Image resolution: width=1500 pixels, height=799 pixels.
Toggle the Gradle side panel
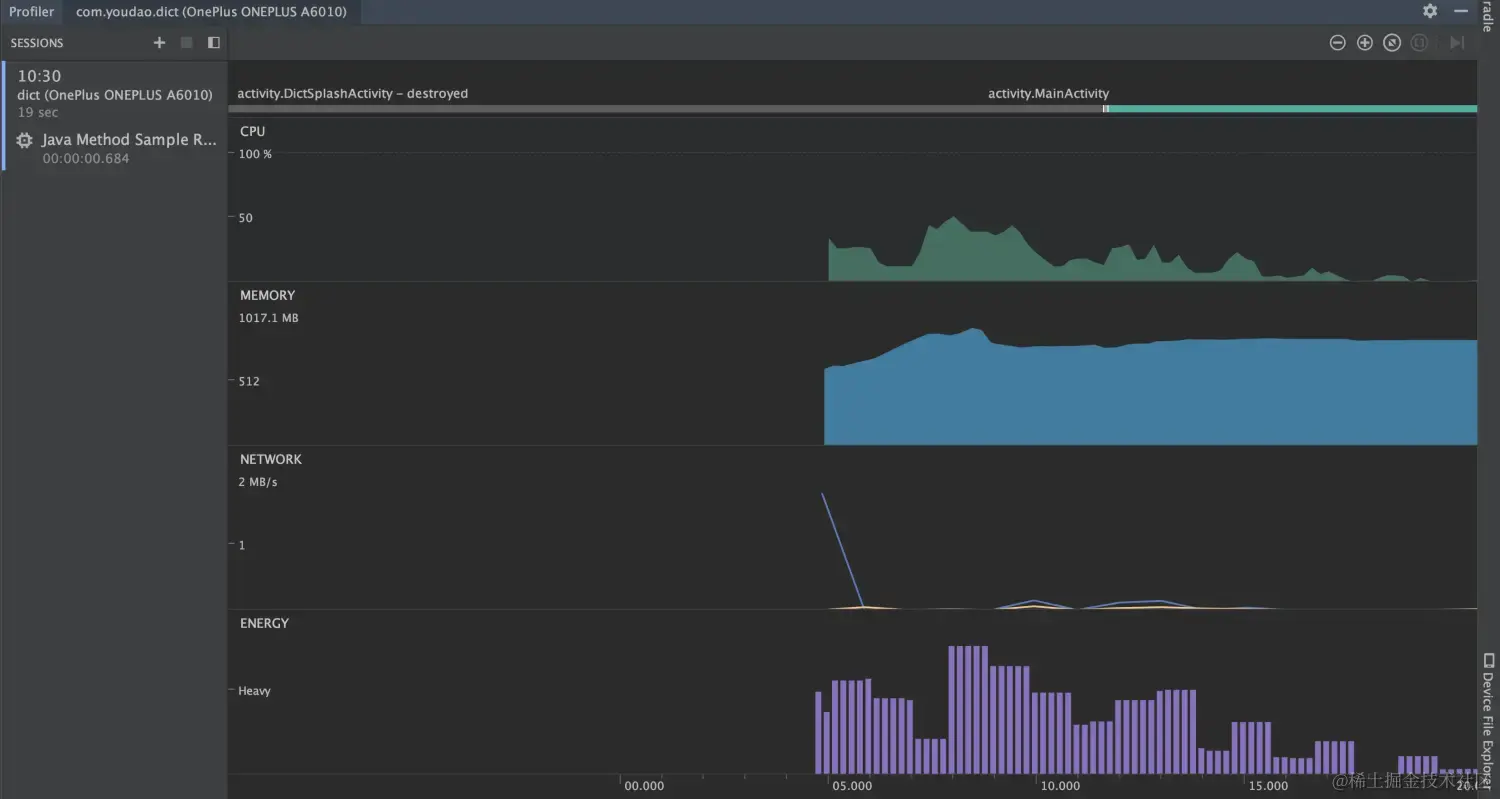tap(1487, 18)
